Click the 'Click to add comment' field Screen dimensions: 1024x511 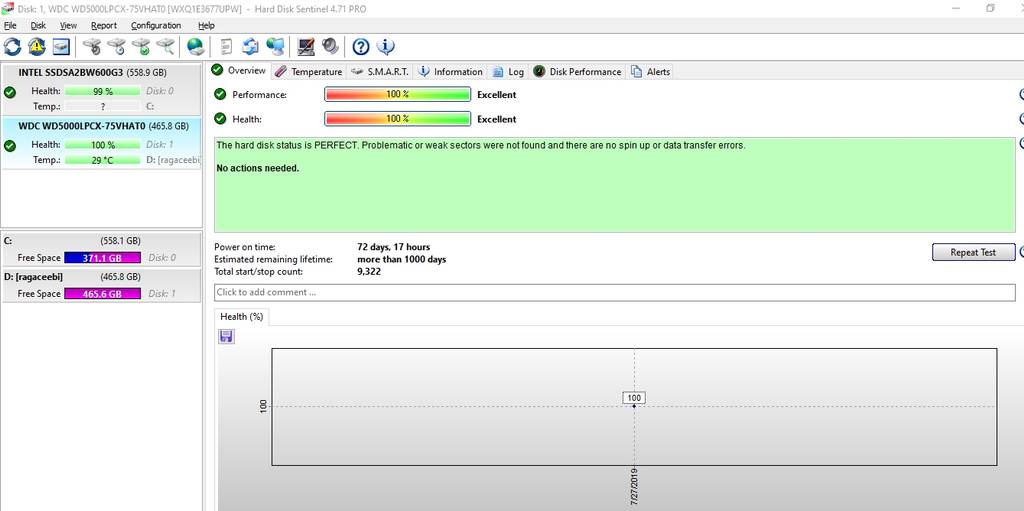pyautogui.click(x=615, y=292)
